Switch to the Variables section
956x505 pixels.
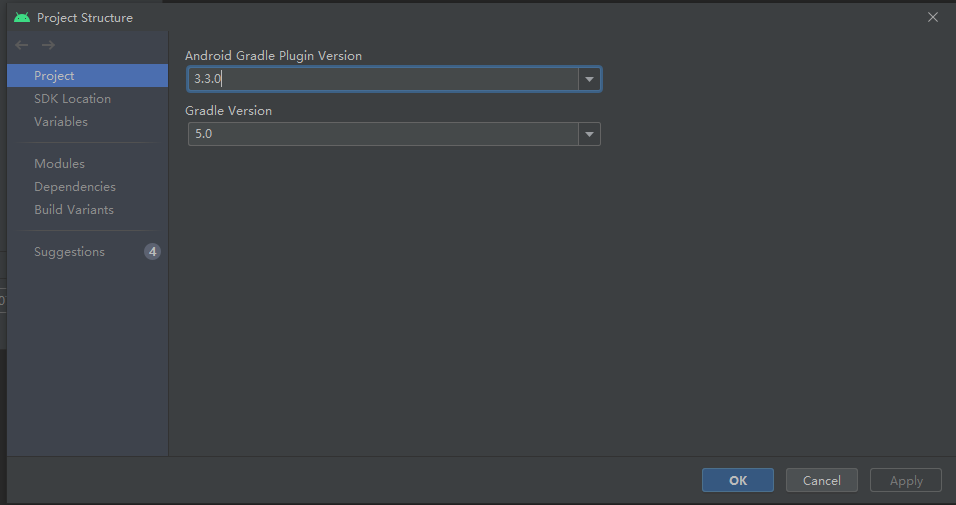click(61, 122)
